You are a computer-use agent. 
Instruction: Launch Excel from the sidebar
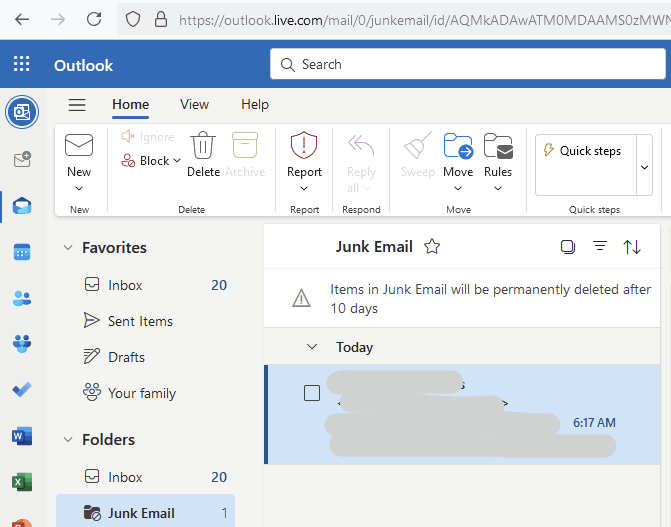click(x=22, y=482)
